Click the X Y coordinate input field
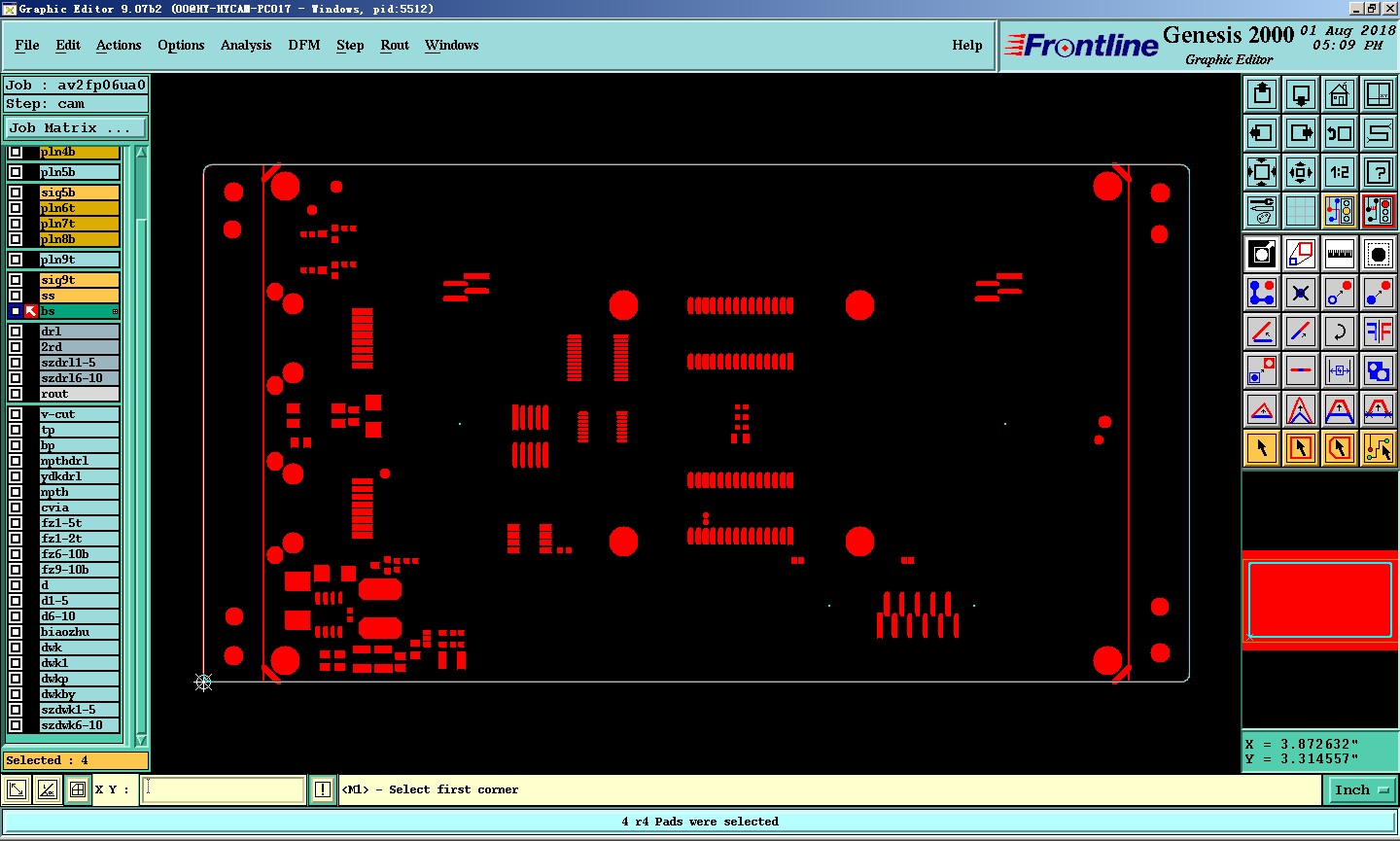Image resolution: width=1400 pixels, height=841 pixels. pyautogui.click(x=224, y=789)
